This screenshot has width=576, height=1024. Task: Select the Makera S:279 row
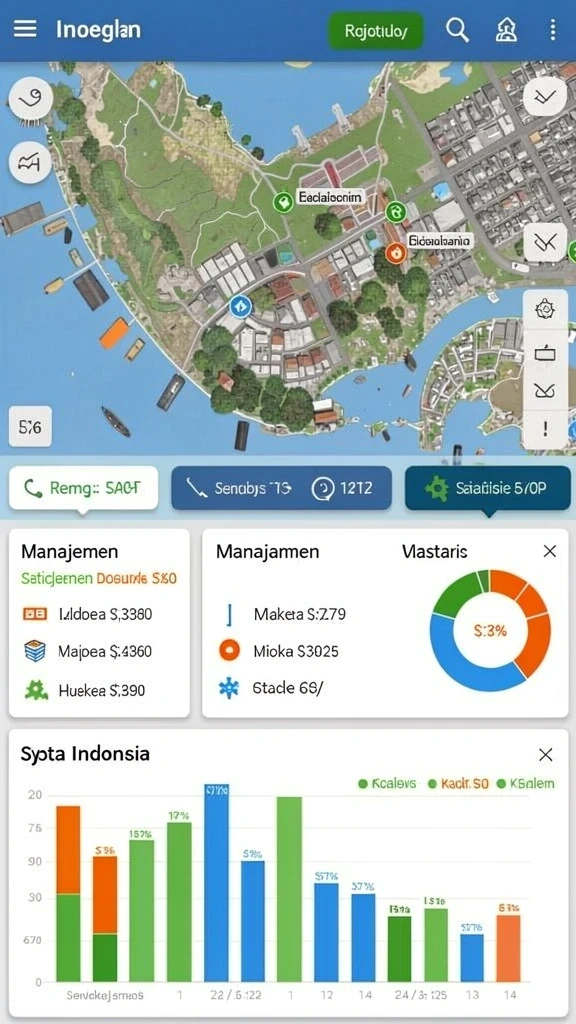point(284,615)
